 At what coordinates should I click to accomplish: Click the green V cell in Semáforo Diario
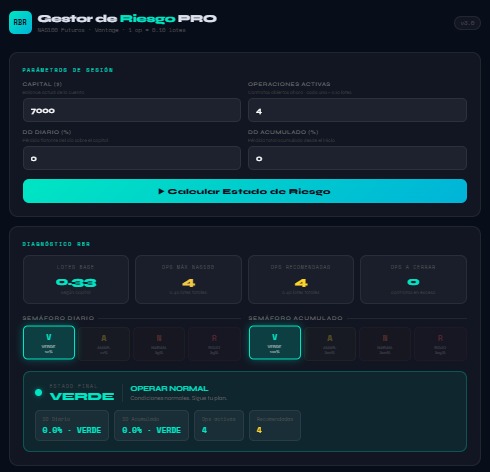tap(49, 343)
